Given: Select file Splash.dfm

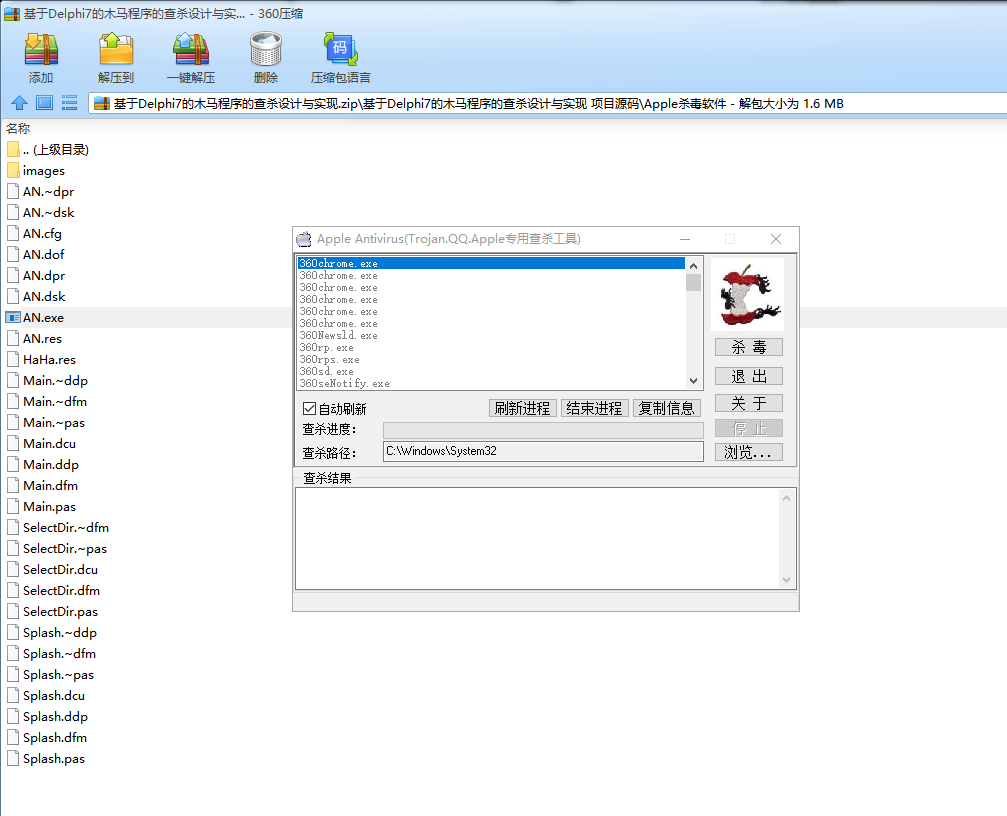Looking at the screenshot, I should tap(47, 738).
